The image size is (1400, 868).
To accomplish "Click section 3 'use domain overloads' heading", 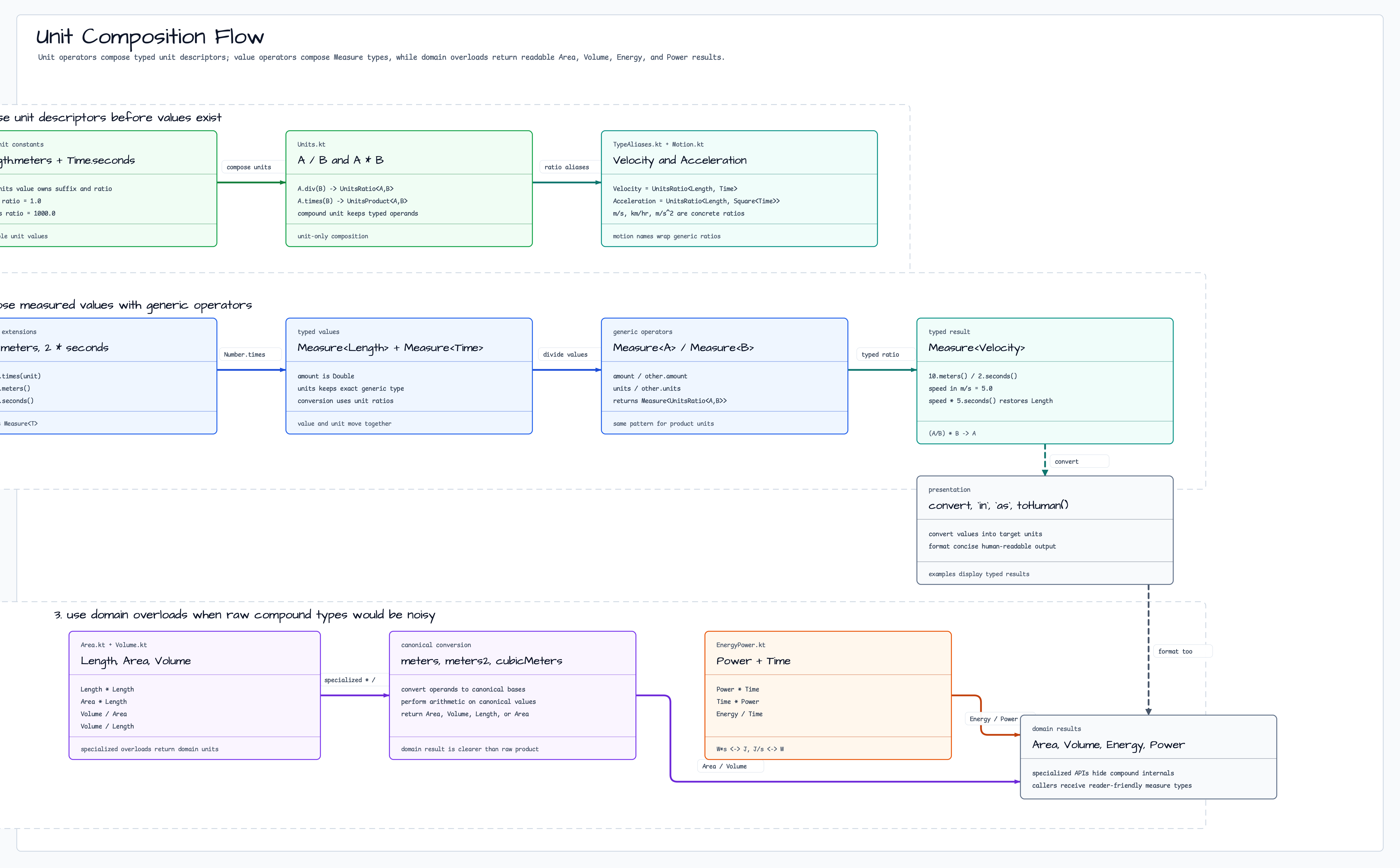I will point(245,615).
